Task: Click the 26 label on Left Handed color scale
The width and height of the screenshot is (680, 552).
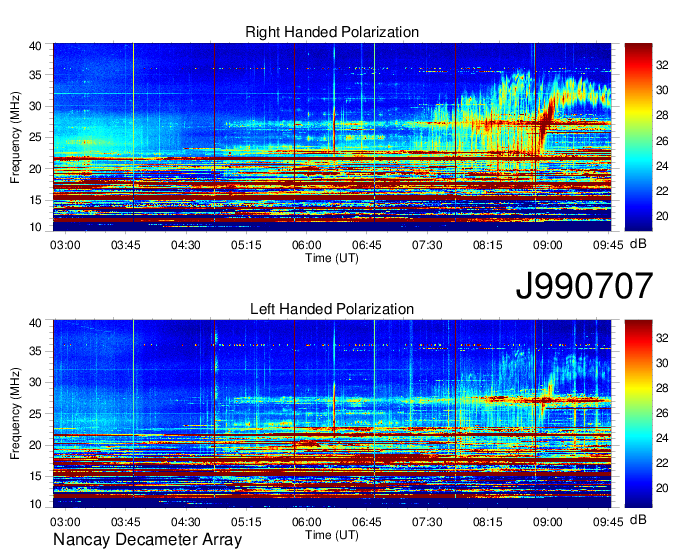Action: 662,413
